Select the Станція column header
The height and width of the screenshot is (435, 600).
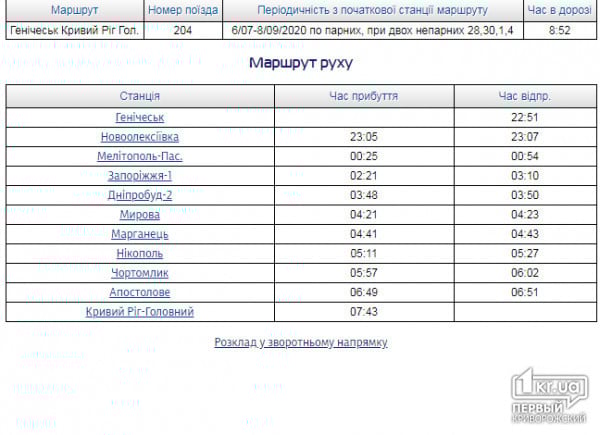(x=140, y=96)
